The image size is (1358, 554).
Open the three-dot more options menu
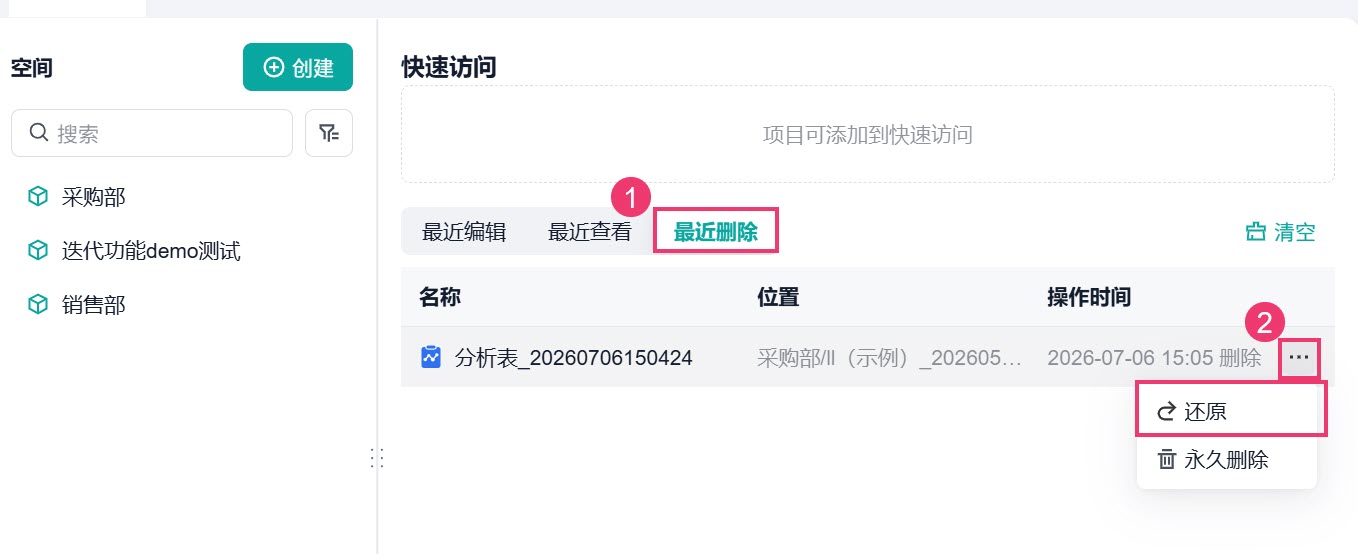coord(1299,357)
